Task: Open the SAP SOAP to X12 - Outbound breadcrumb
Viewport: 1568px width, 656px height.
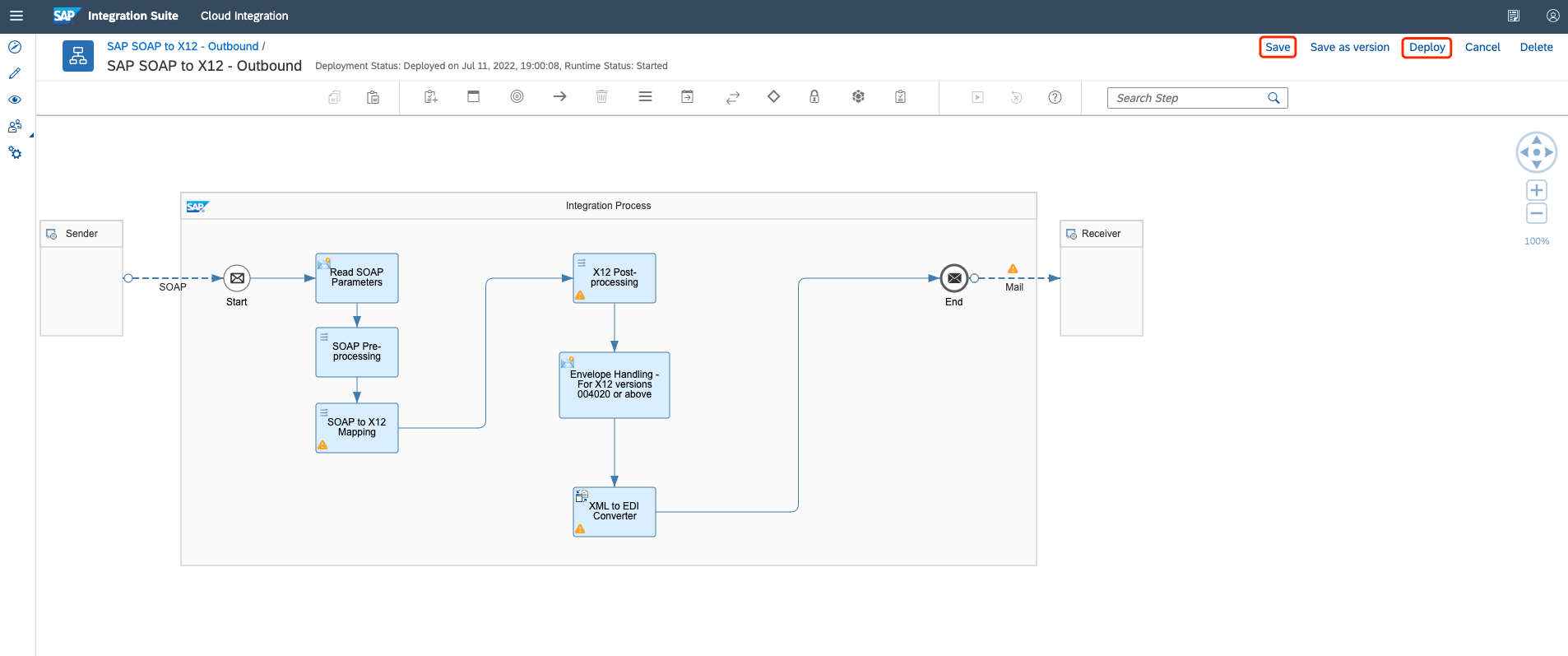Action: (x=183, y=46)
